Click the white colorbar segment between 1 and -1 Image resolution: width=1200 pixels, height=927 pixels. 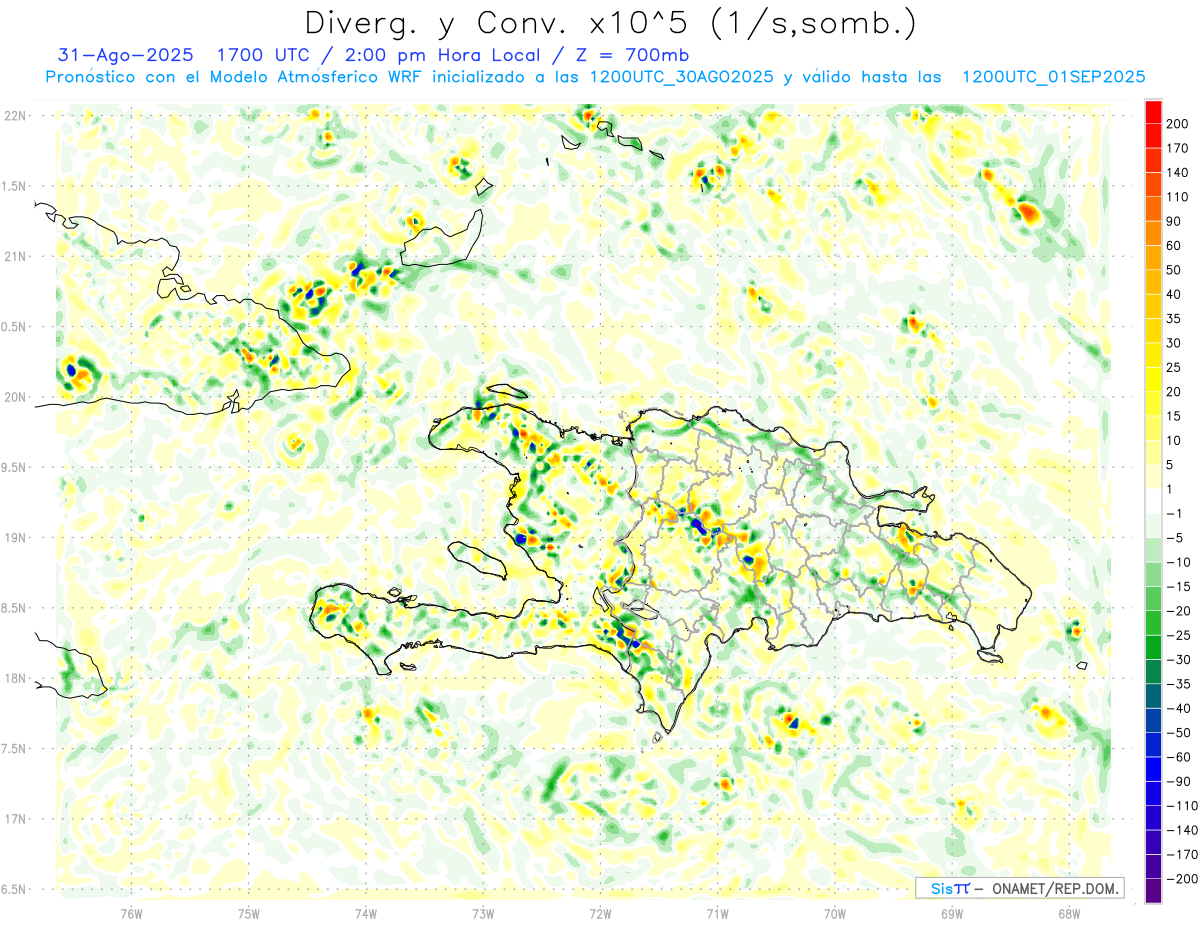point(1153,501)
